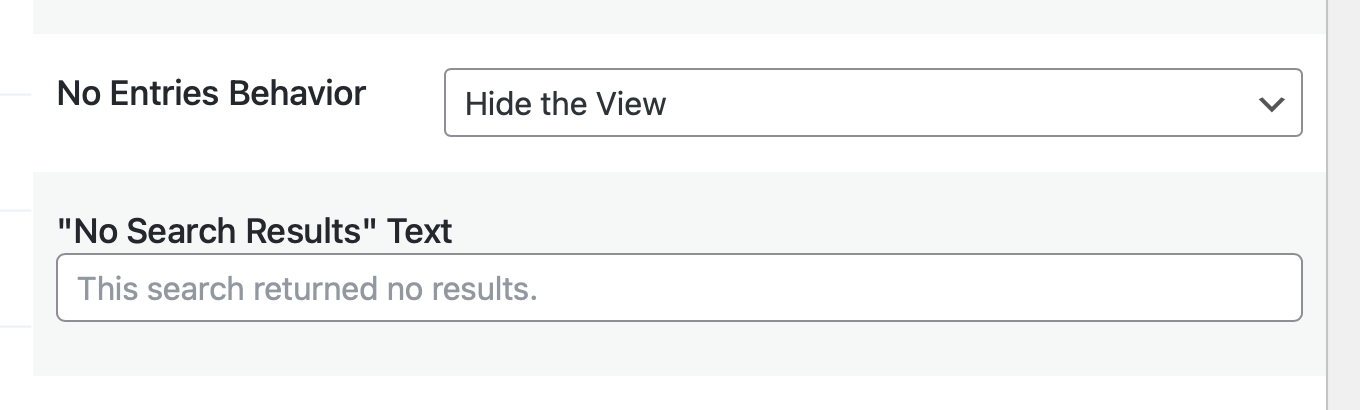
Task: Click the vertical scrollbar on the right
Action: 1343,200
